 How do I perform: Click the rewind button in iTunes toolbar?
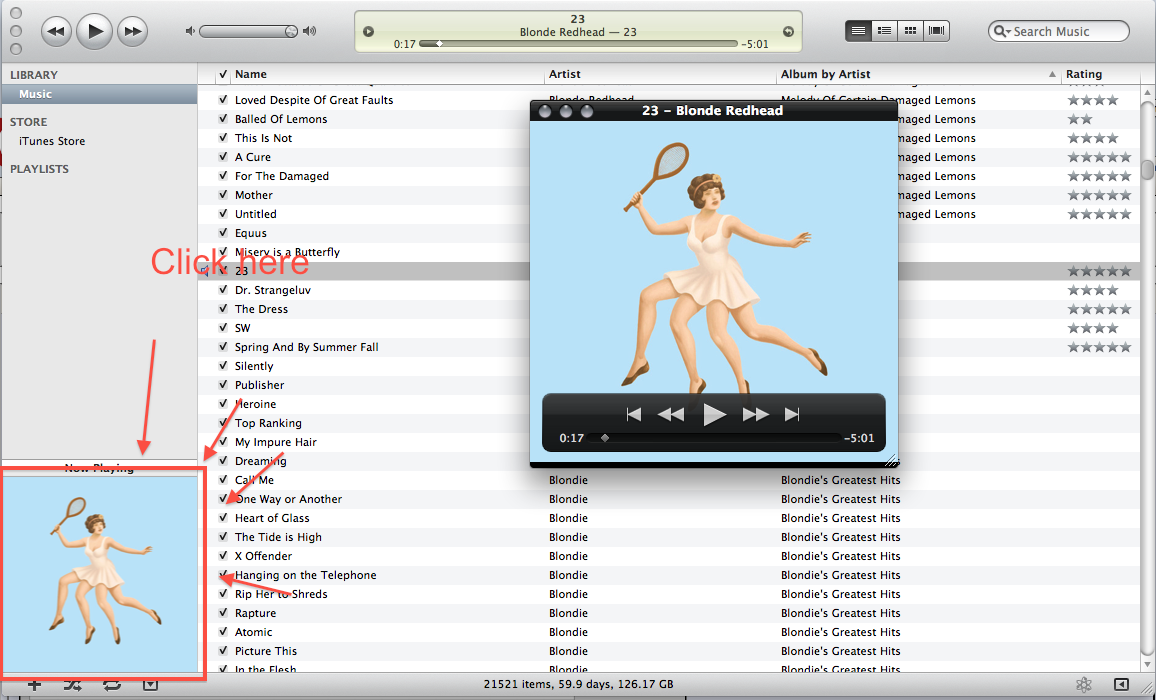coord(56,32)
